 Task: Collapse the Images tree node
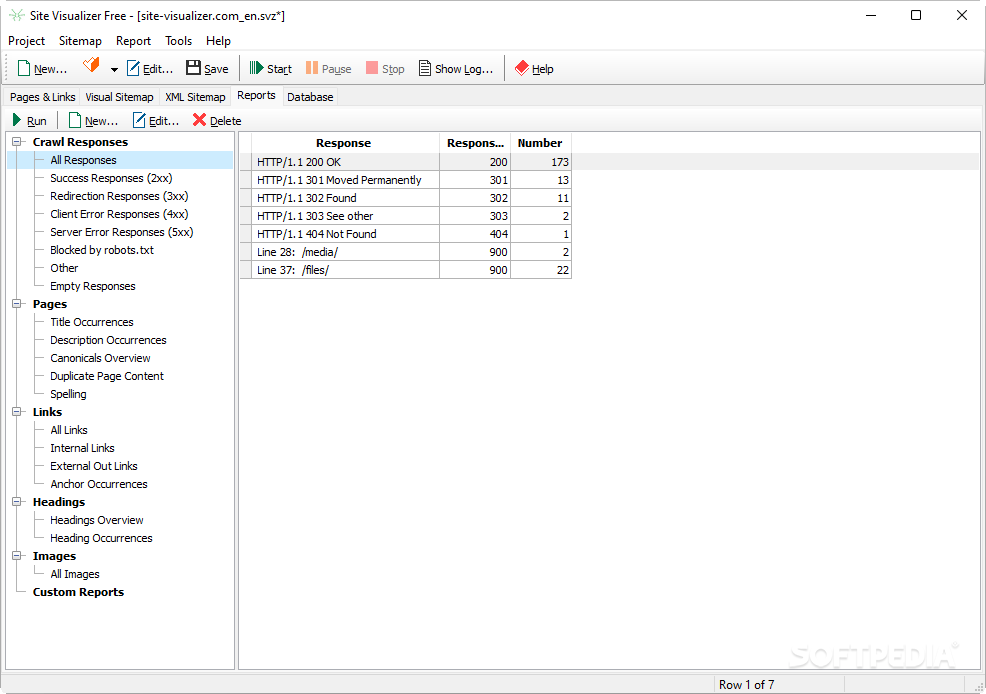(x=17, y=556)
